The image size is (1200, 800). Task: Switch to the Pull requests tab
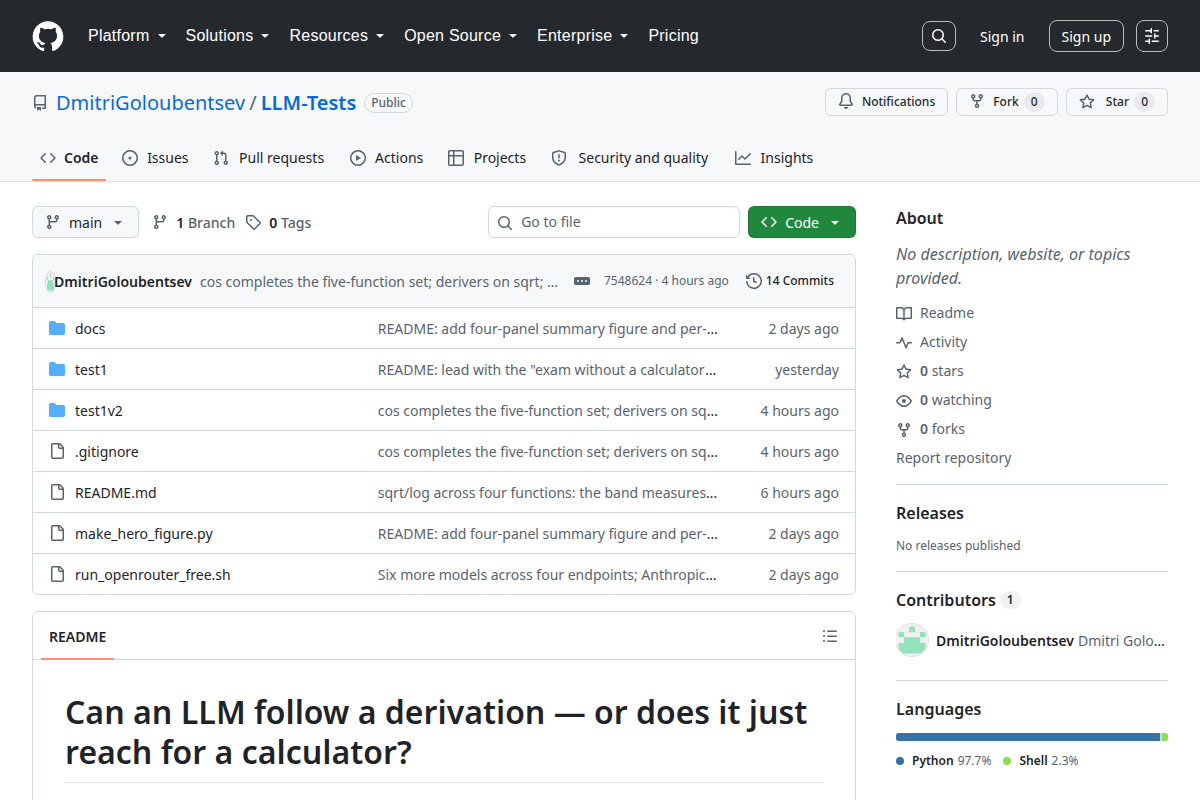point(269,158)
